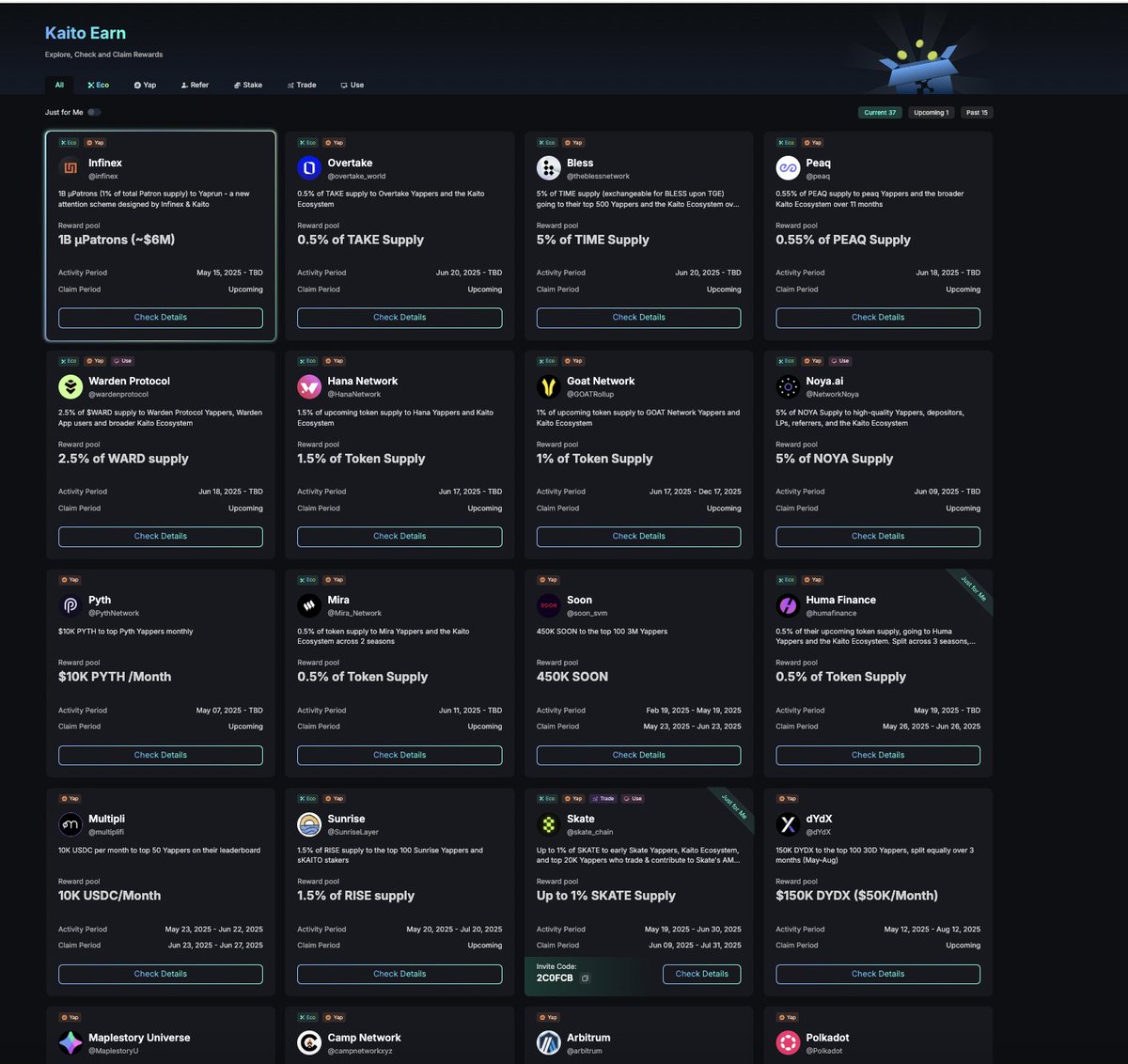1128x1064 pixels.
Task: Switch to the Refer tab
Action: coord(195,85)
